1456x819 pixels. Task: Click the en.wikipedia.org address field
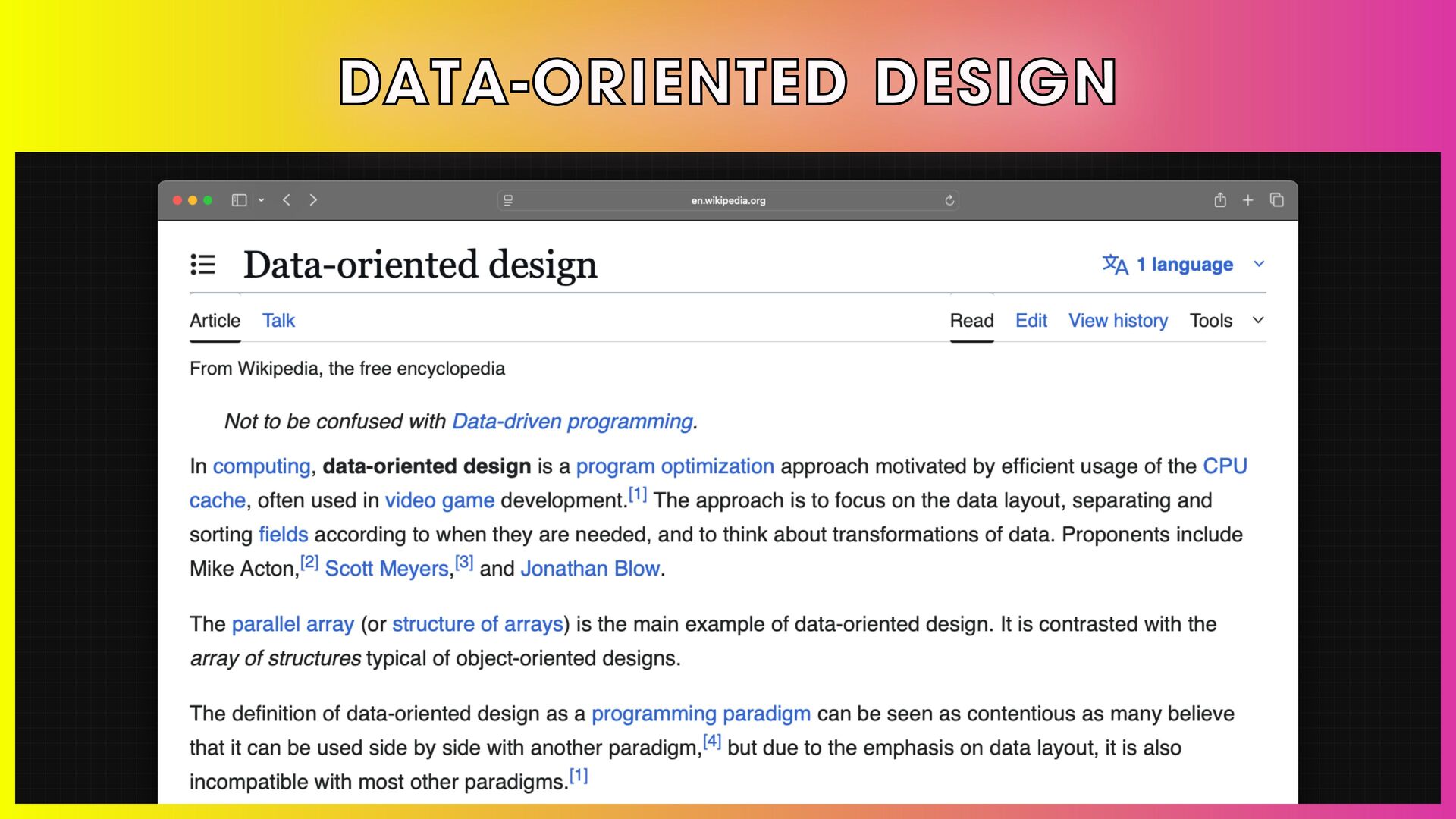tap(728, 200)
